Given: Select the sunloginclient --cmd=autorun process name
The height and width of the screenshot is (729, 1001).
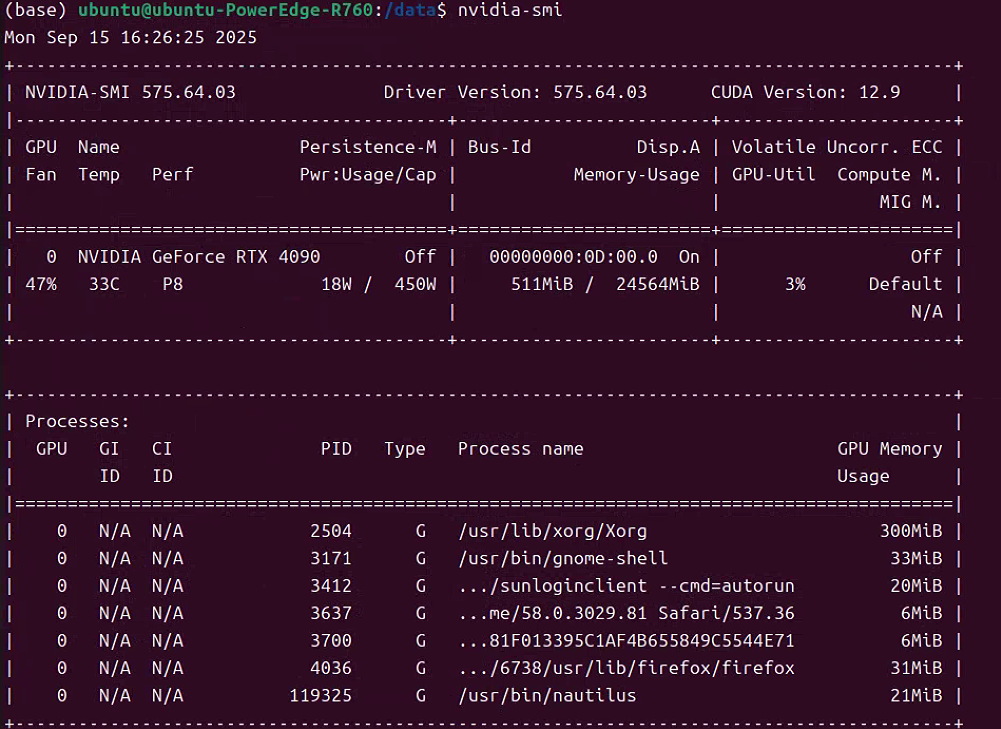Looking at the screenshot, I should point(626,587).
